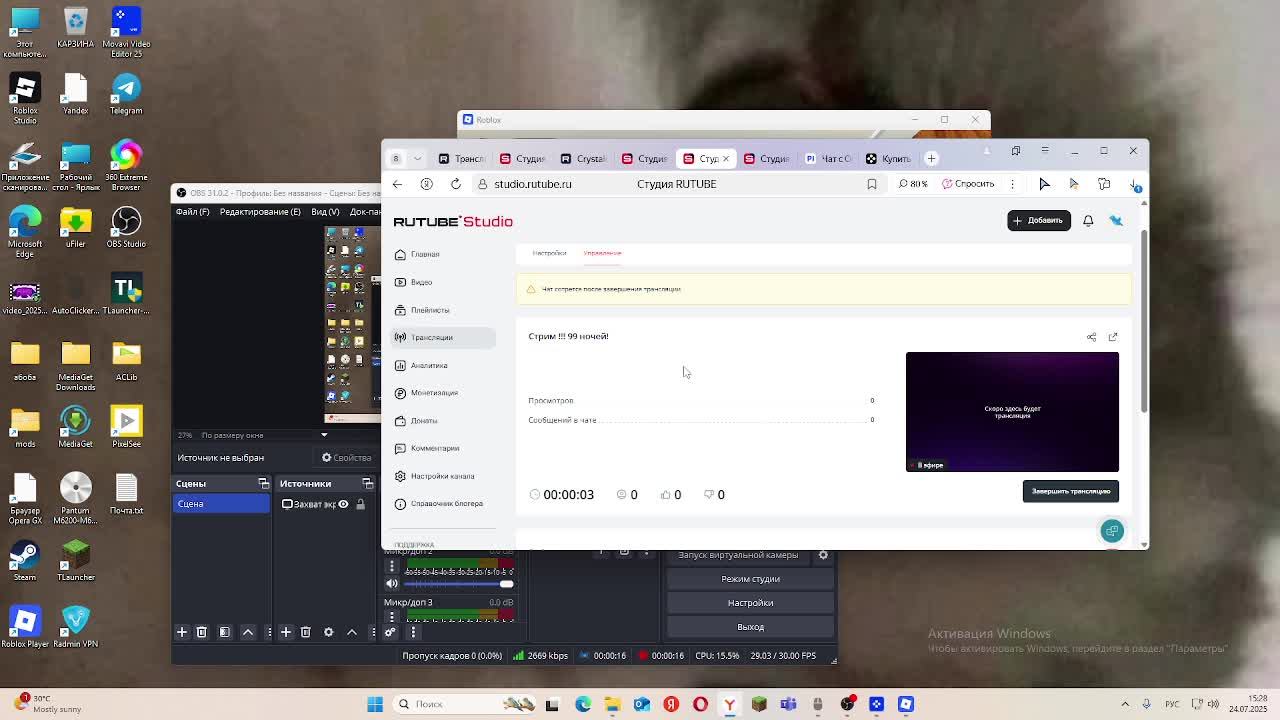Open the Вид menu in OBS
The height and width of the screenshot is (720, 1280).
click(325, 212)
